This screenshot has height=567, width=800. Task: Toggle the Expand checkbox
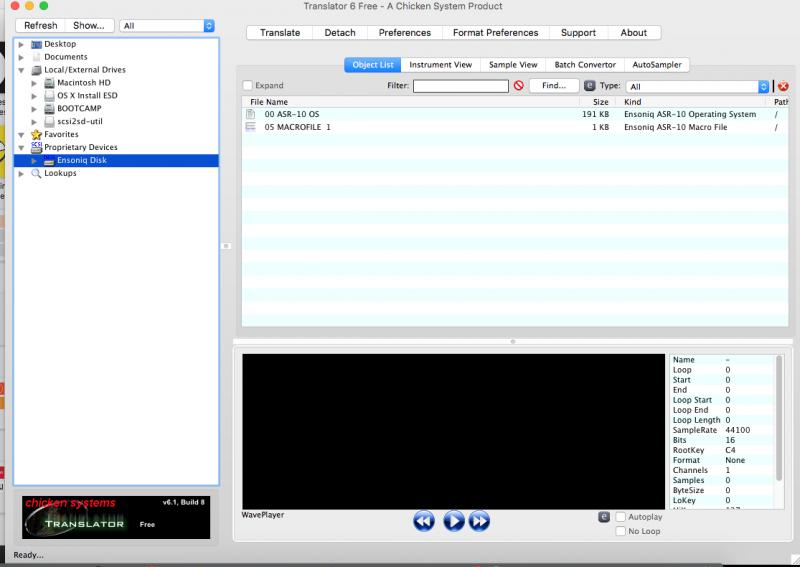click(248, 85)
